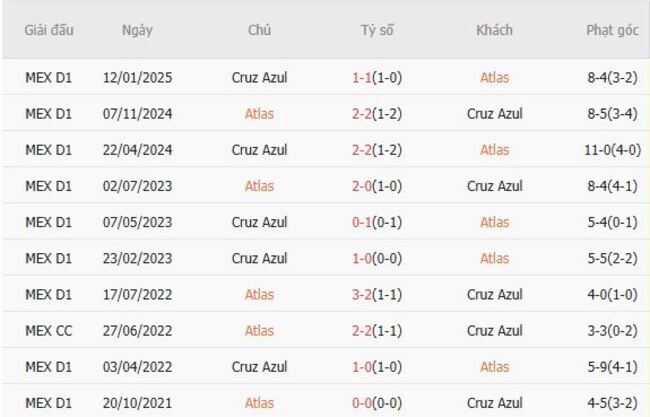The width and height of the screenshot is (650, 417).
Task: Select the "Tỷ số" column header
Action: [x=377, y=30]
